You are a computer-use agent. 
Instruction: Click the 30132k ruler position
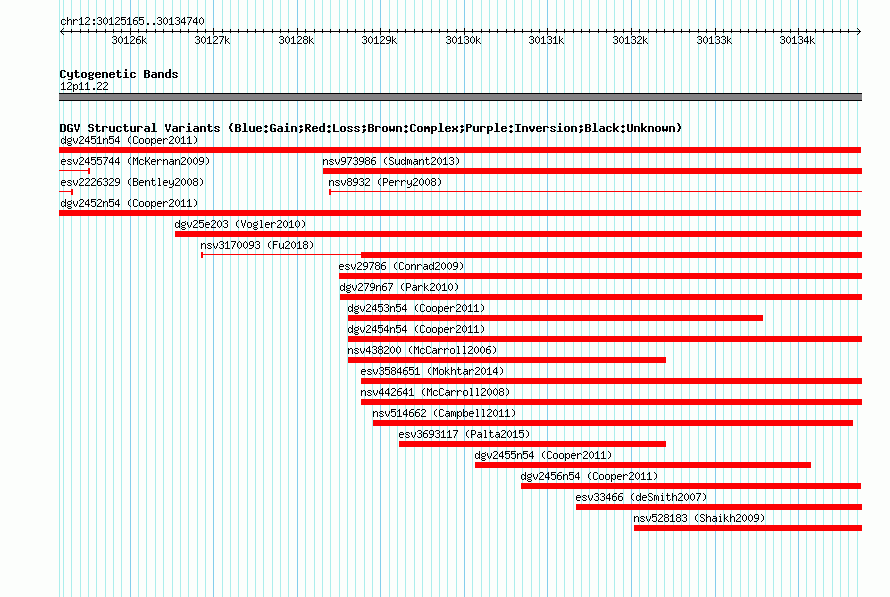tap(630, 40)
